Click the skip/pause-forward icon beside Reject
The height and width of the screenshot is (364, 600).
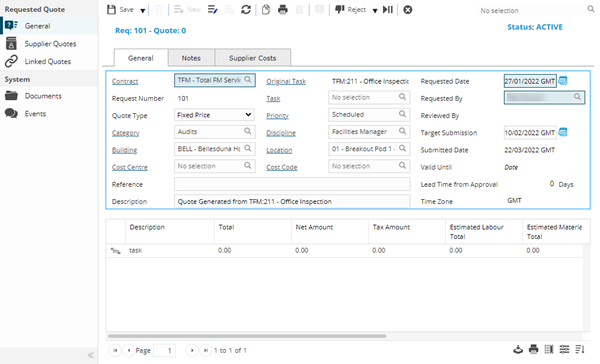pyautogui.click(x=388, y=10)
